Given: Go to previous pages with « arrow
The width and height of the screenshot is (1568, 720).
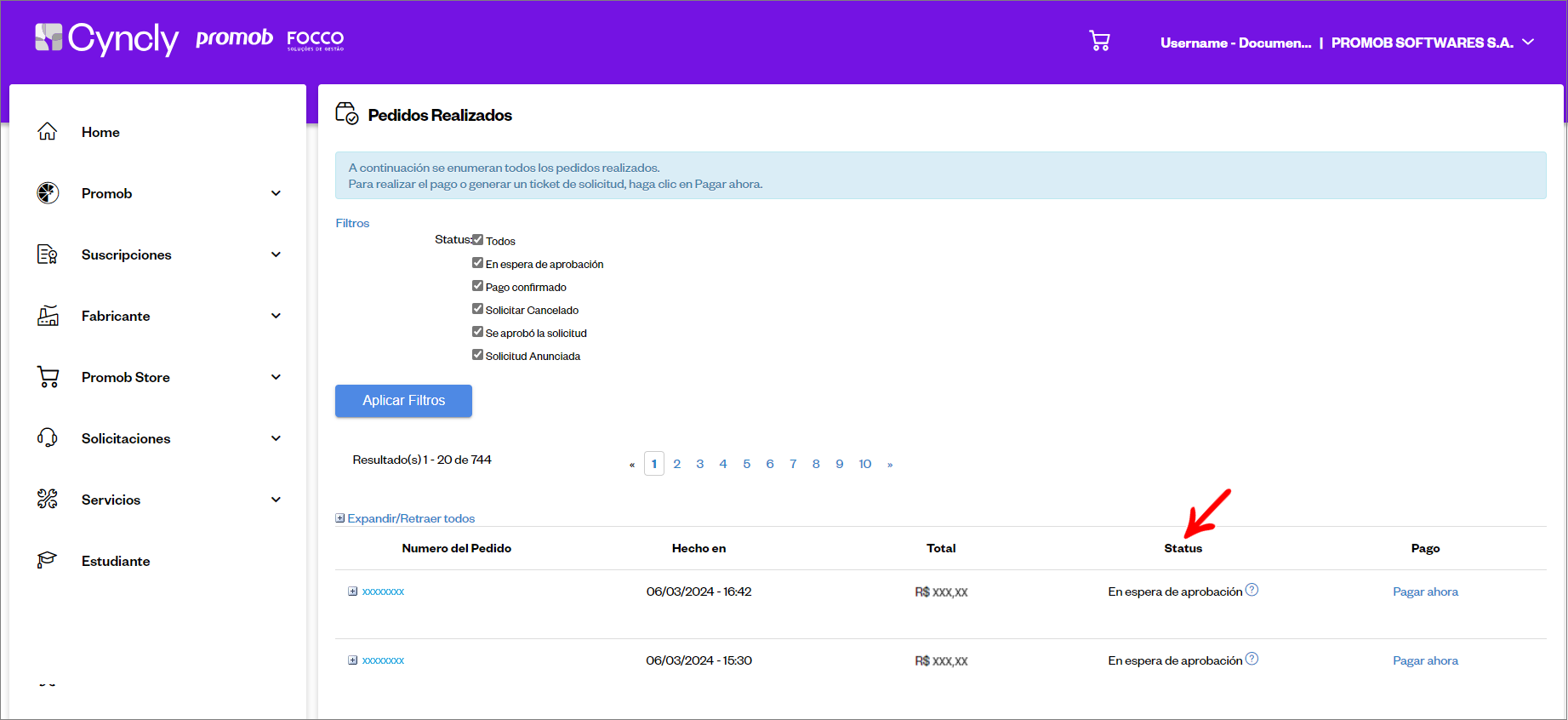Looking at the screenshot, I should coord(632,464).
